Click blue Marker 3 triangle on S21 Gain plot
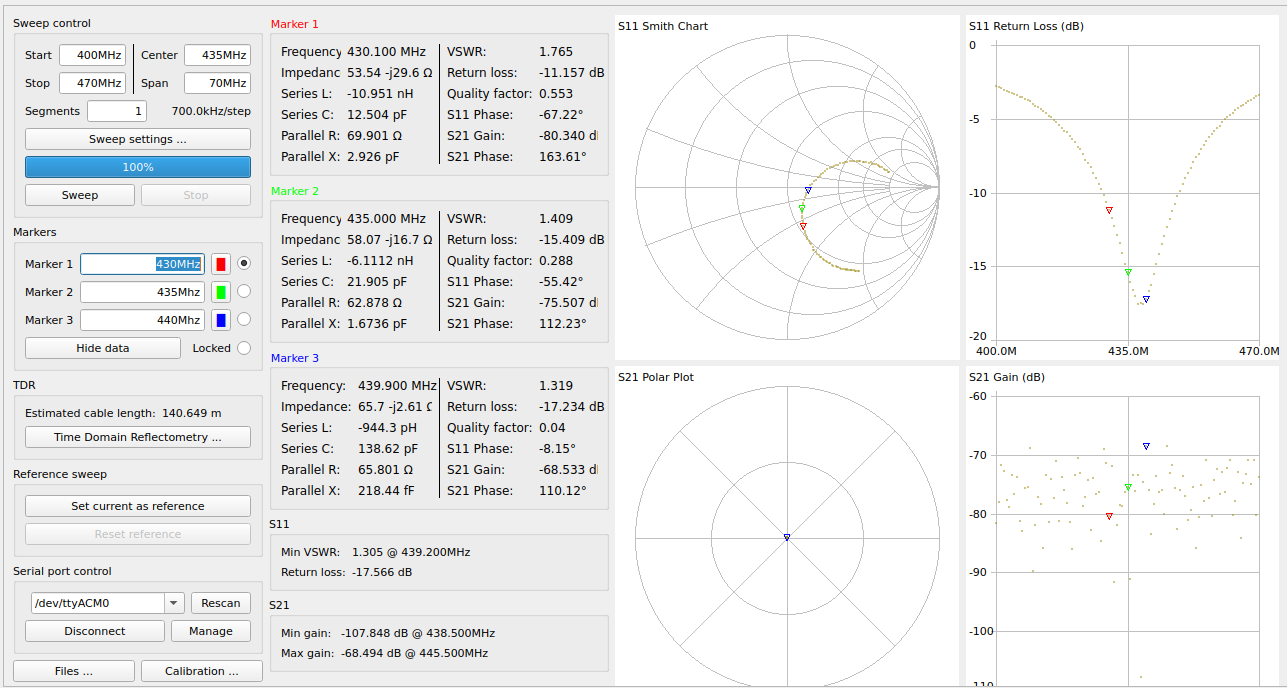The image size is (1287, 688). click(1146, 446)
